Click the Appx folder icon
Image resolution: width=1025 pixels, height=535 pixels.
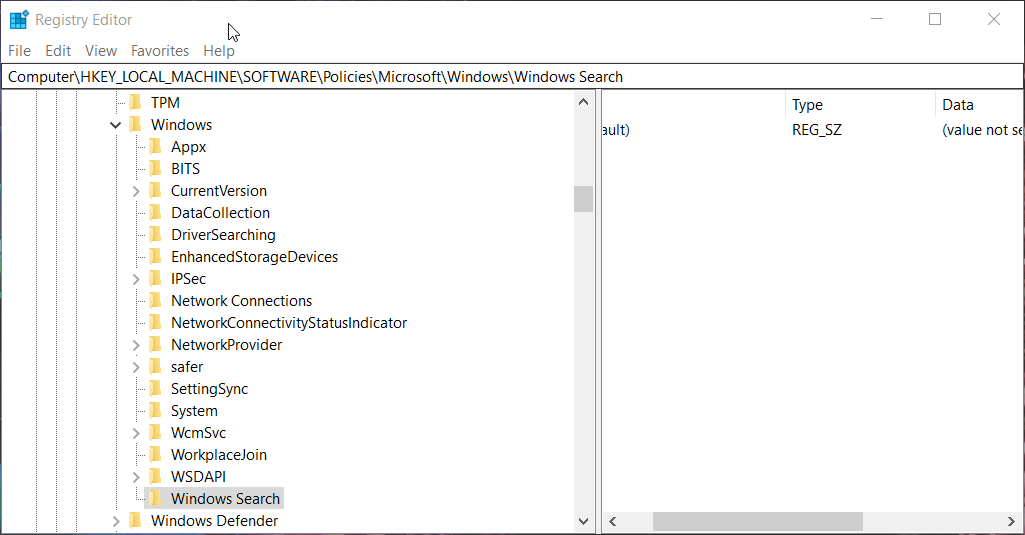(156, 147)
